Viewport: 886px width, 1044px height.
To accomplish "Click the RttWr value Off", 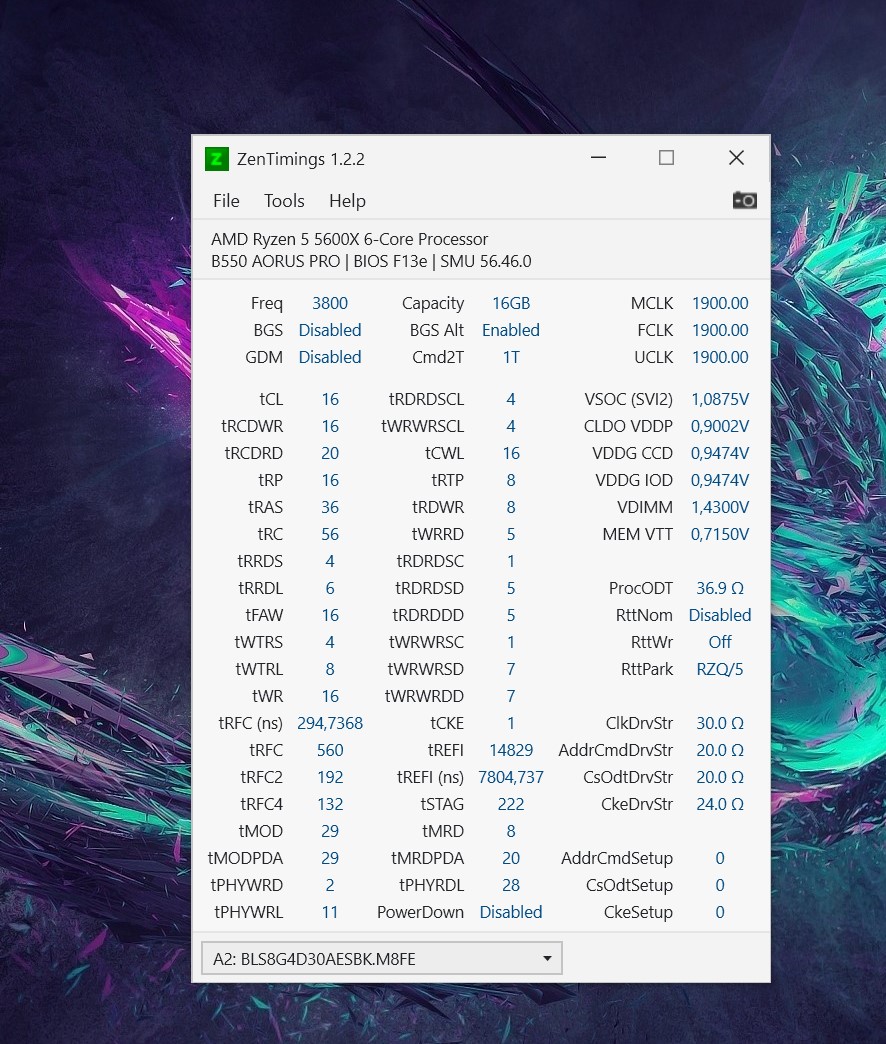I will 720,643.
